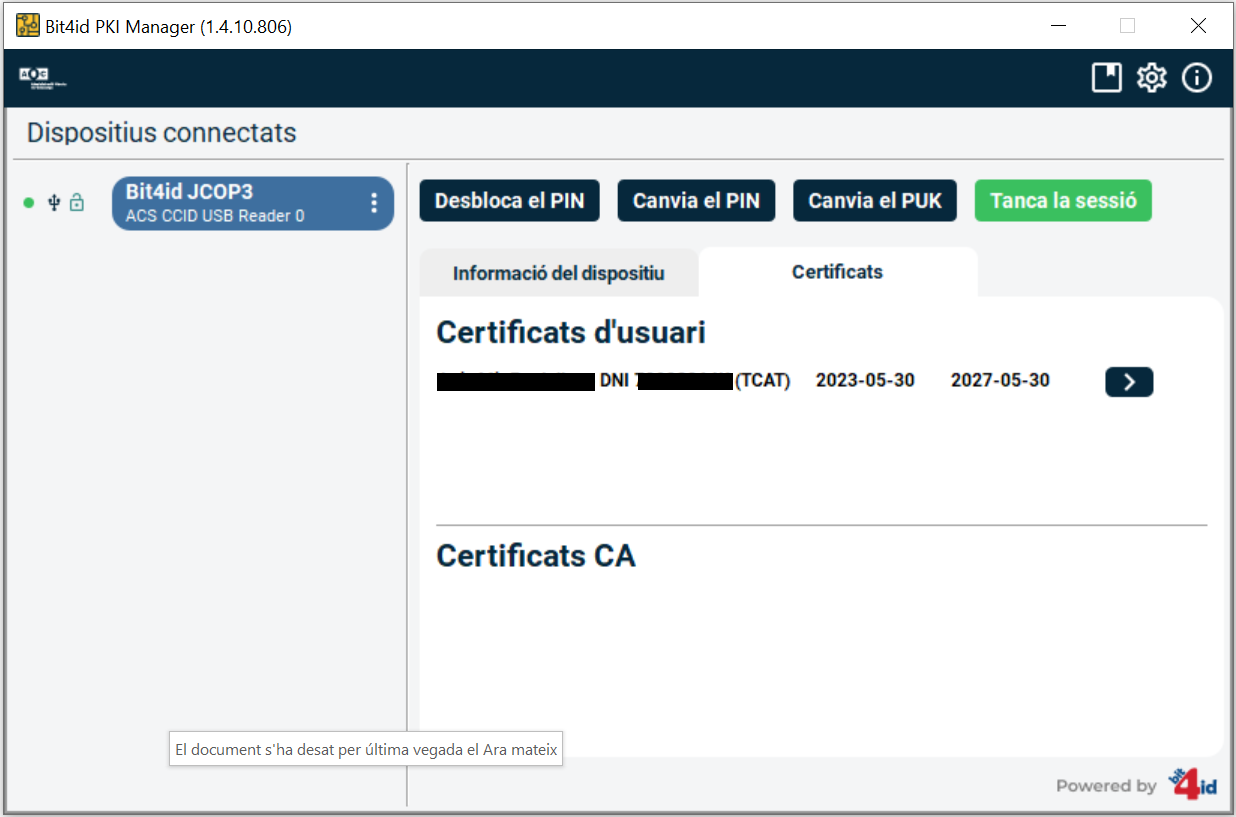Switch to Certificats tab
Screen dimensions: 1236x817
pos(838,272)
